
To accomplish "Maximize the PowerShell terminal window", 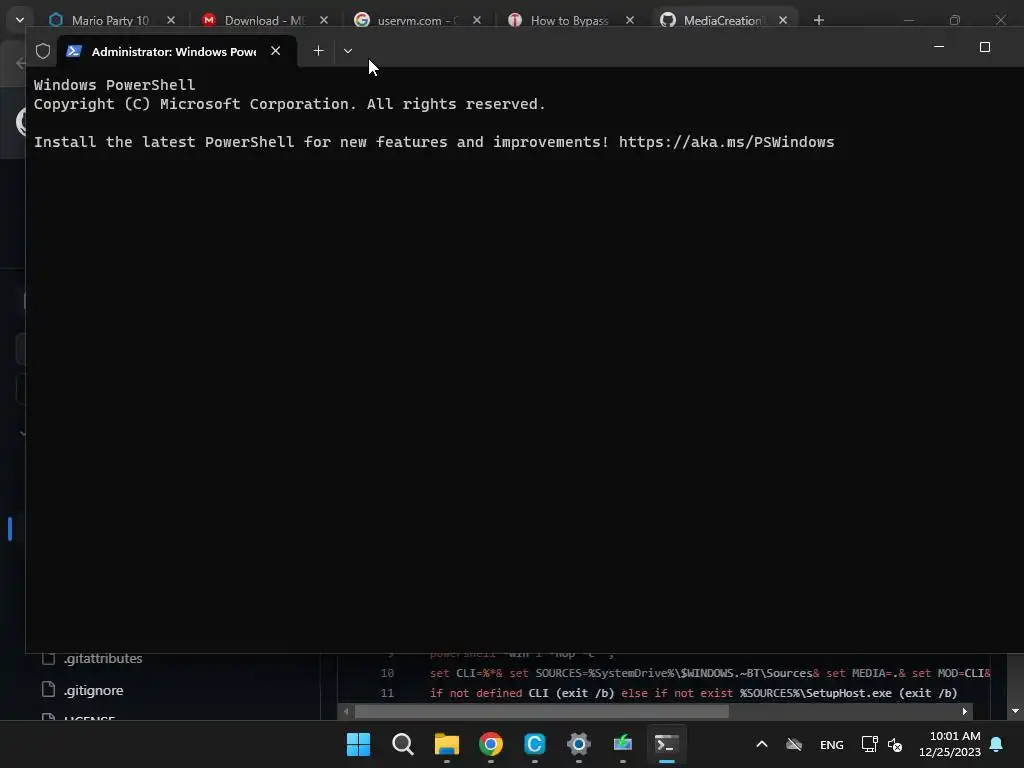I will tap(985, 47).
